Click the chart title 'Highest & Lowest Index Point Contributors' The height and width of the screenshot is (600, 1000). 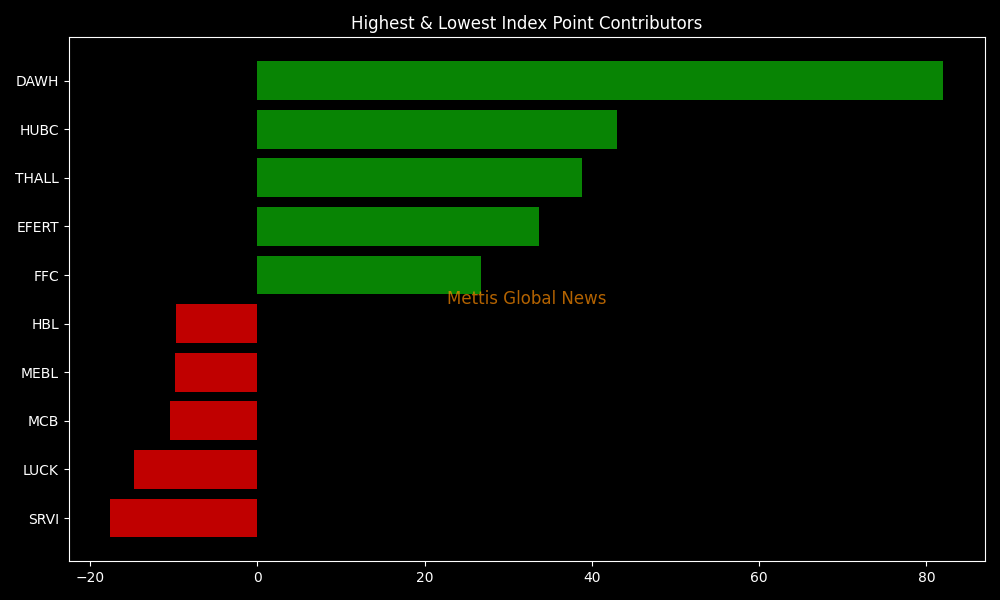point(526,23)
